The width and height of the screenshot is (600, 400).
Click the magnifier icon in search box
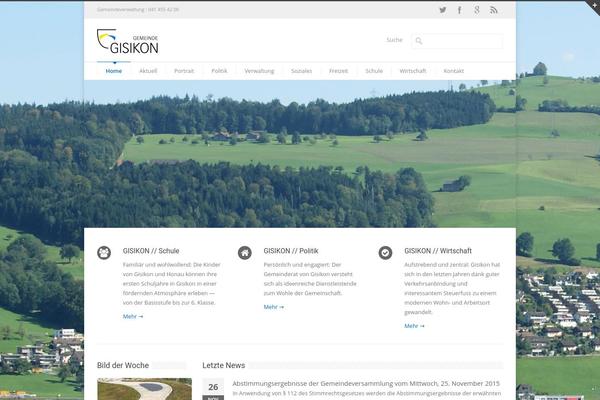click(419, 41)
